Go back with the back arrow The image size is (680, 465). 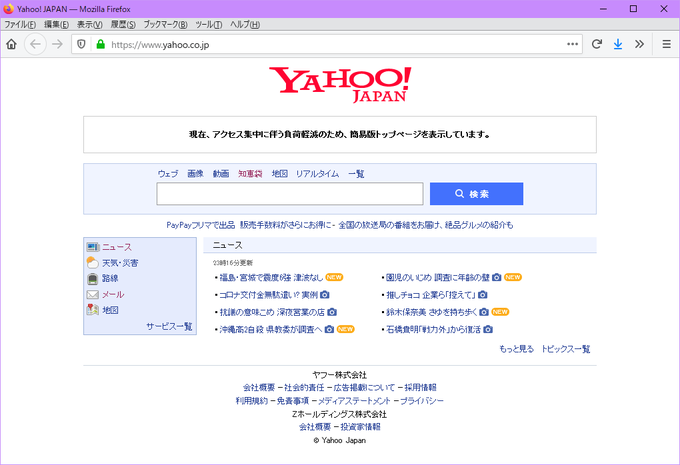[35, 44]
